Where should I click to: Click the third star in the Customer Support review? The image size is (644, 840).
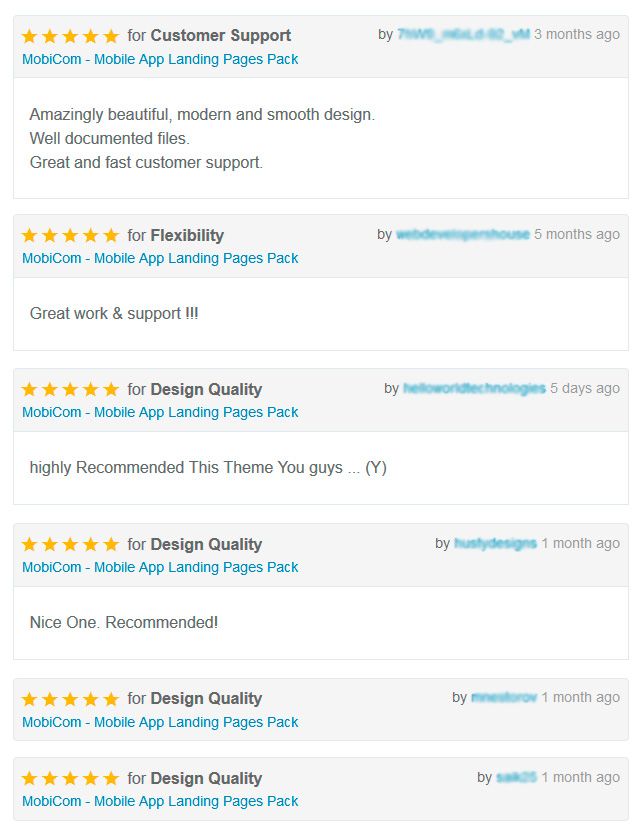[x=70, y=36]
